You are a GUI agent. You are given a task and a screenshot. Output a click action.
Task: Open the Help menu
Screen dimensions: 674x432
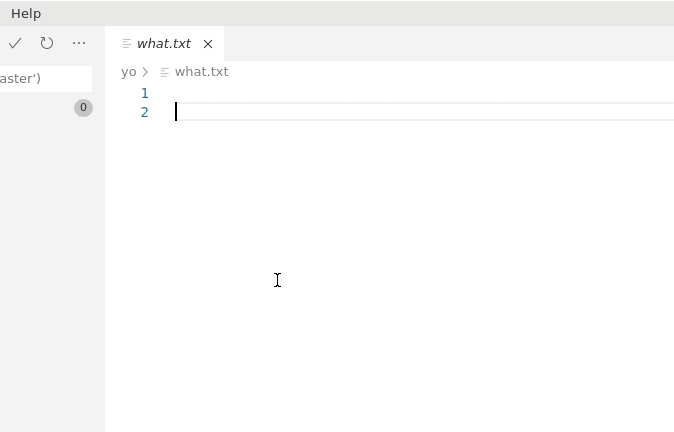pos(26,13)
